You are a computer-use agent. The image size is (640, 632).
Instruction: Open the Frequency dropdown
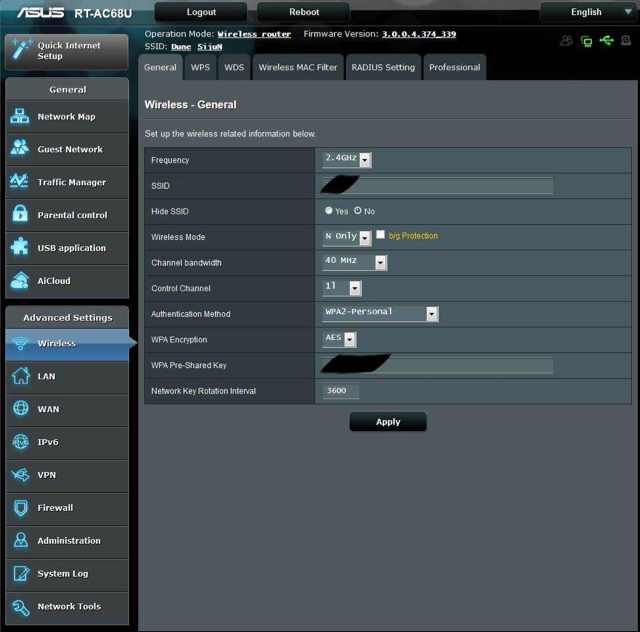347,159
